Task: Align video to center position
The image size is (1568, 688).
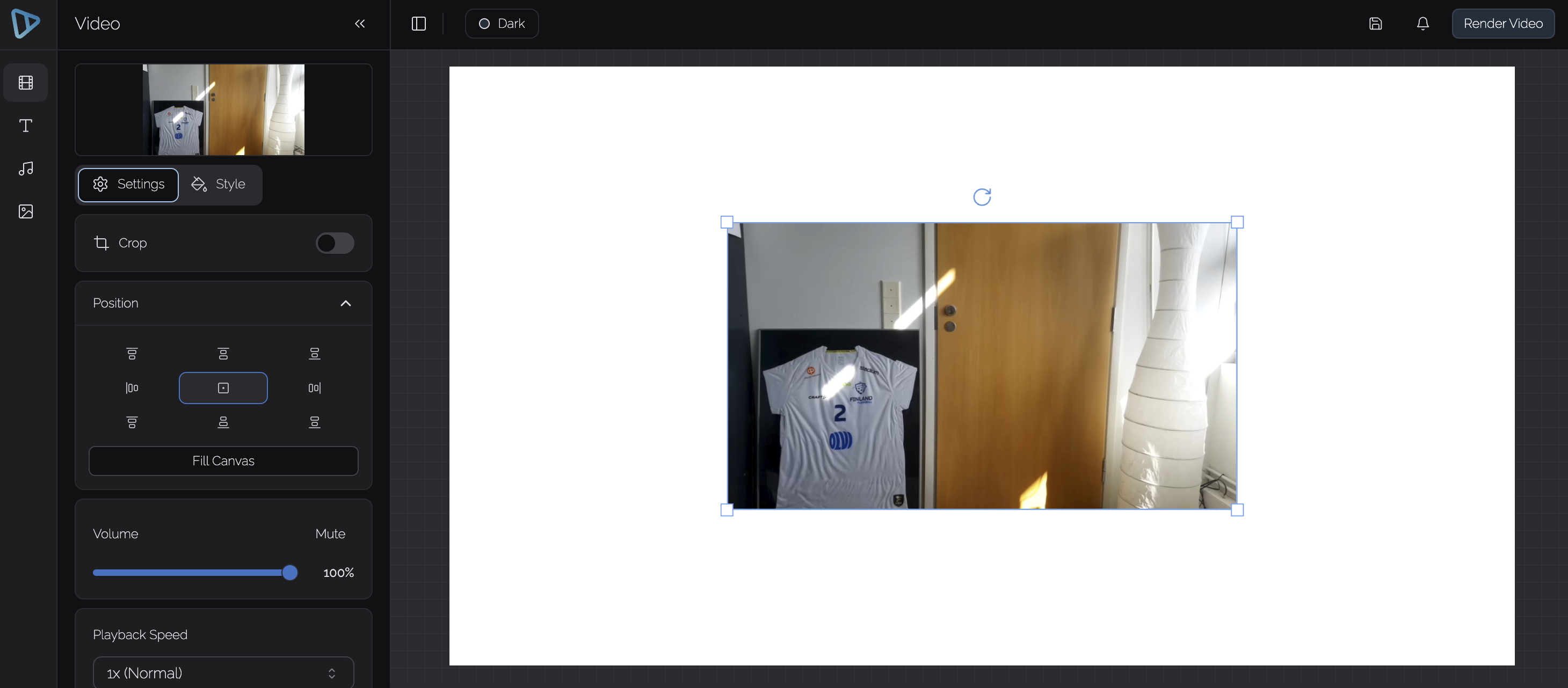Action: (x=223, y=387)
